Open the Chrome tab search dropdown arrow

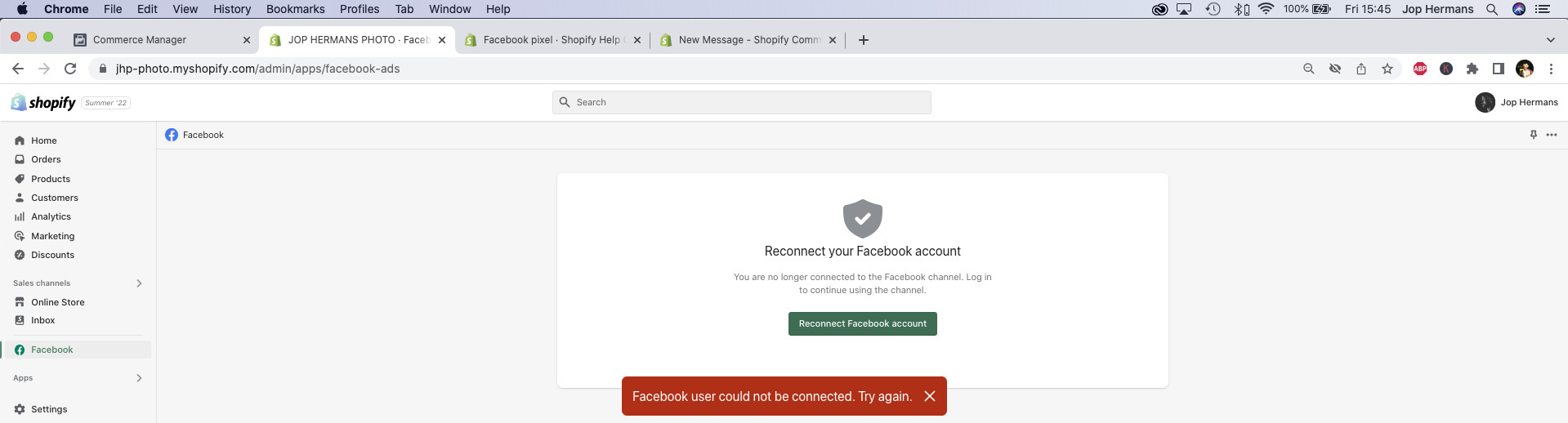pyautogui.click(x=1550, y=40)
